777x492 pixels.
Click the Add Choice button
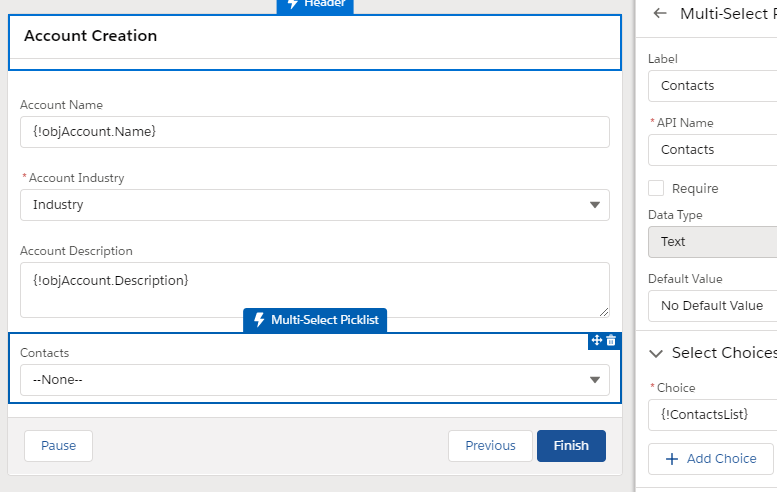tap(711, 459)
